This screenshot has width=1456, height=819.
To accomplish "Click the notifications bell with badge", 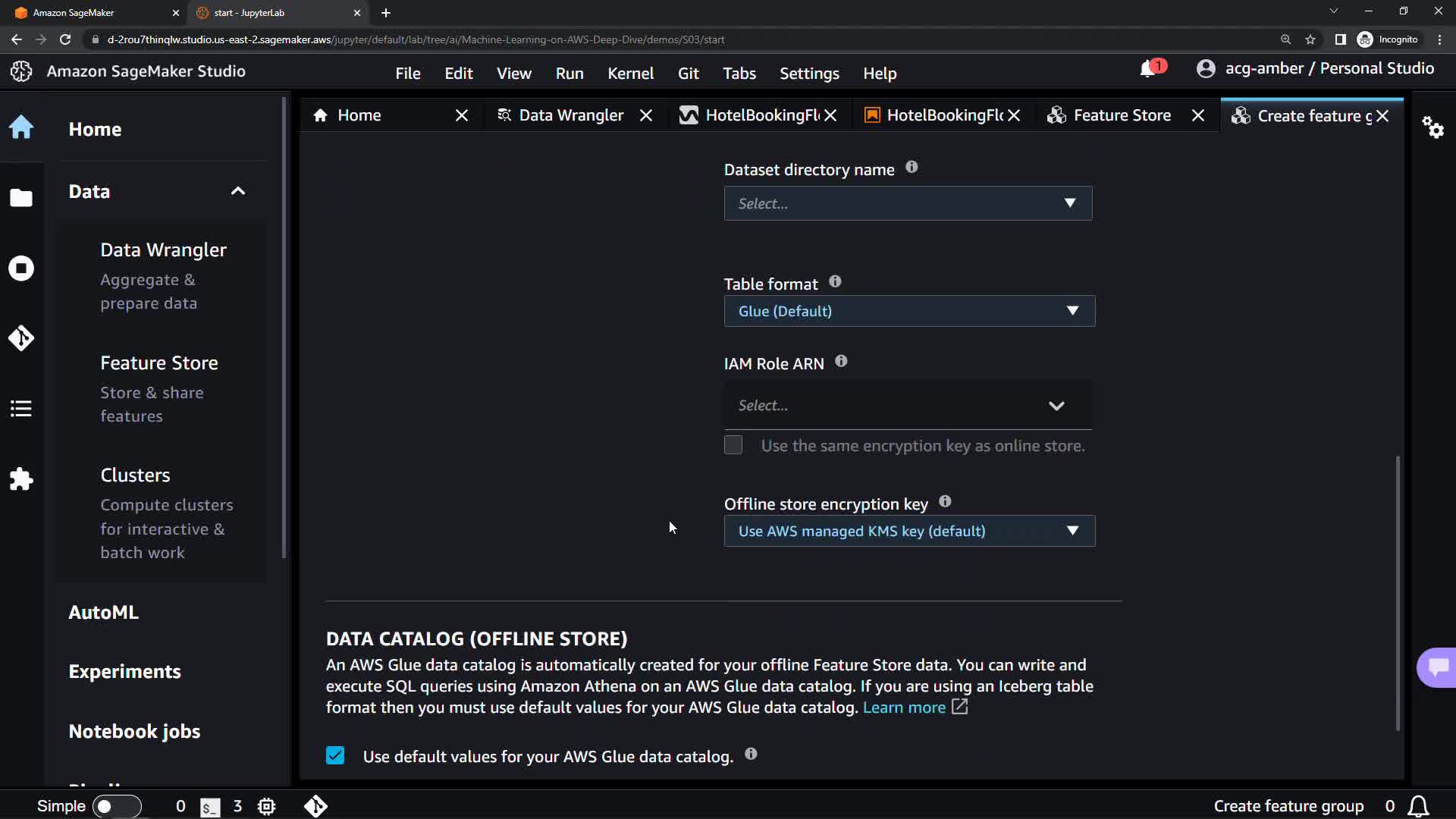I will tap(1149, 69).
